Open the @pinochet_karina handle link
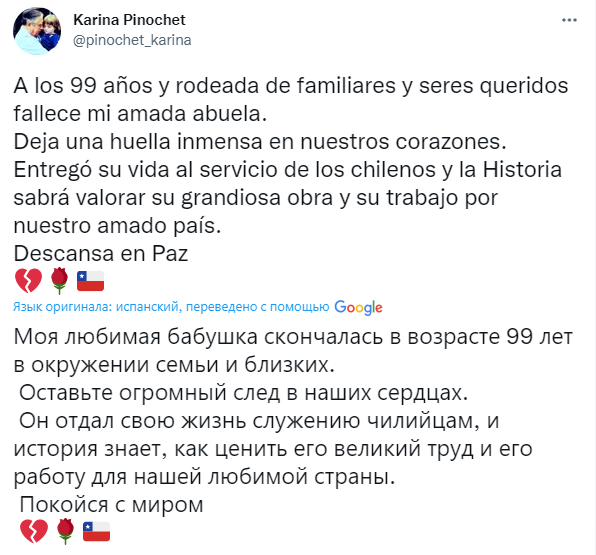The height and width of the screenshot is (555, 596). tap(132, 40)
